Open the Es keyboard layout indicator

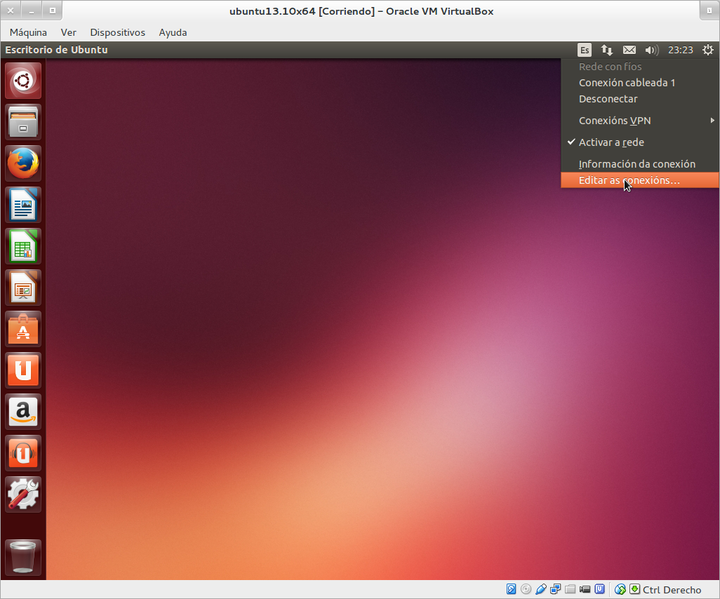[584, 50]
